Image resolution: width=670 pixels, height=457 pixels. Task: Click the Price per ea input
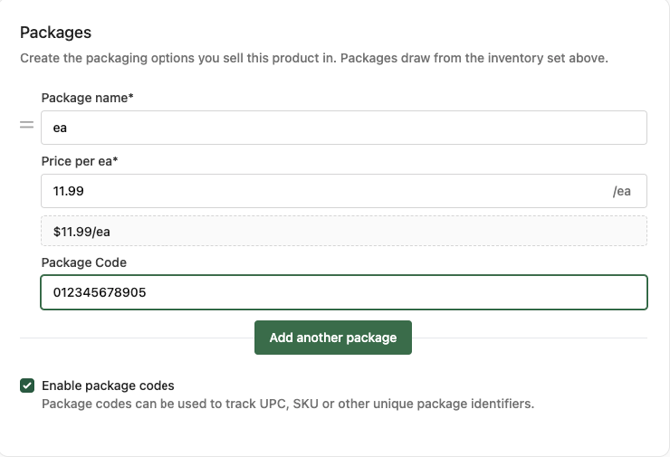coord(320,191)
